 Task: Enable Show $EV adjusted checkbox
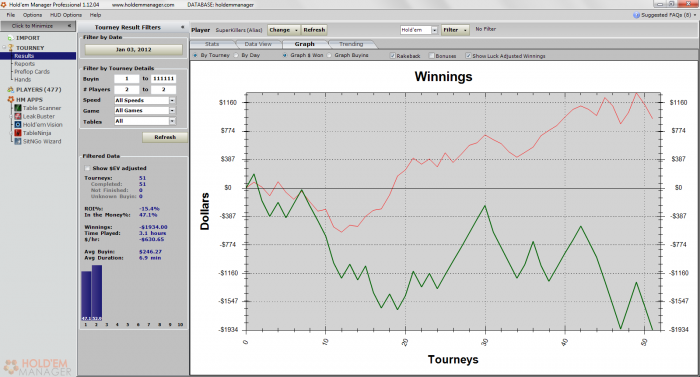coord(87,168)
